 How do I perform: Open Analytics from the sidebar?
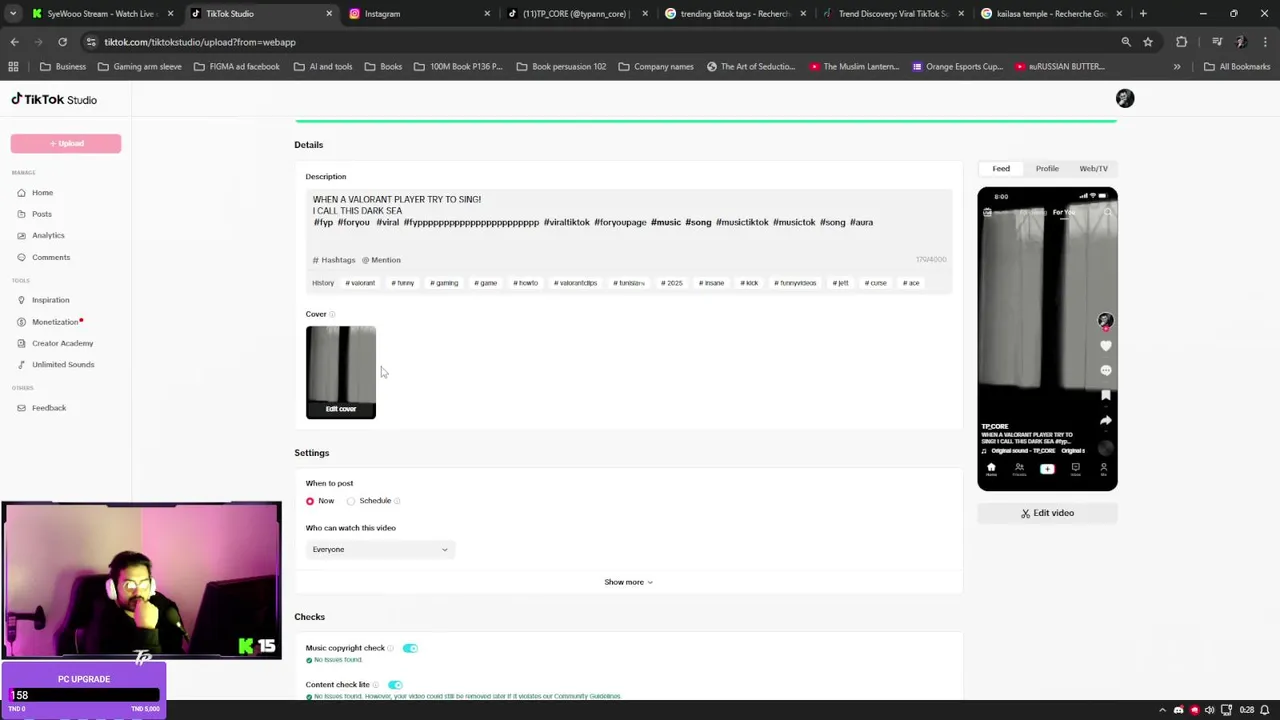(48, 235)
